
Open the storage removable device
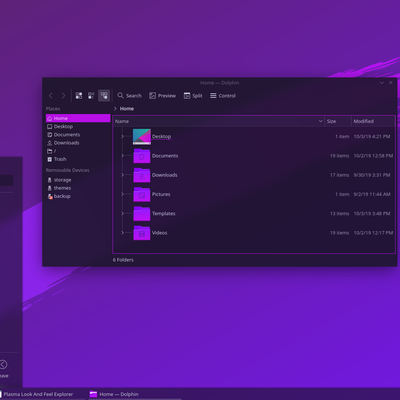[x=78, y=180]
